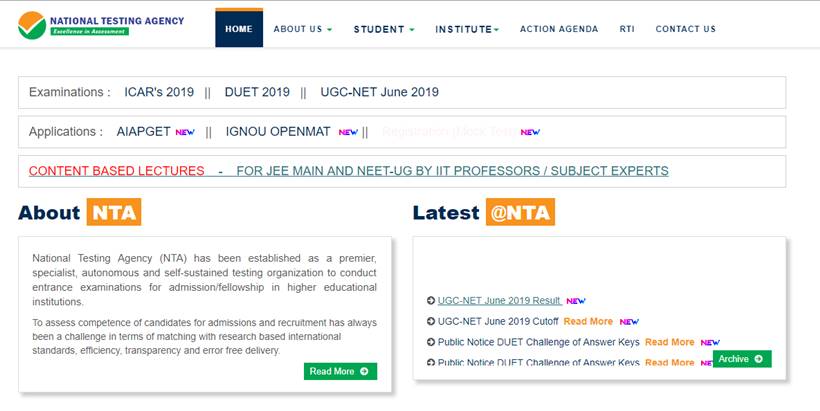Screen dimensions: 820x411
Task: Open the CONTENT BASED LECTURES link
Action: click(x=117, y=171)
